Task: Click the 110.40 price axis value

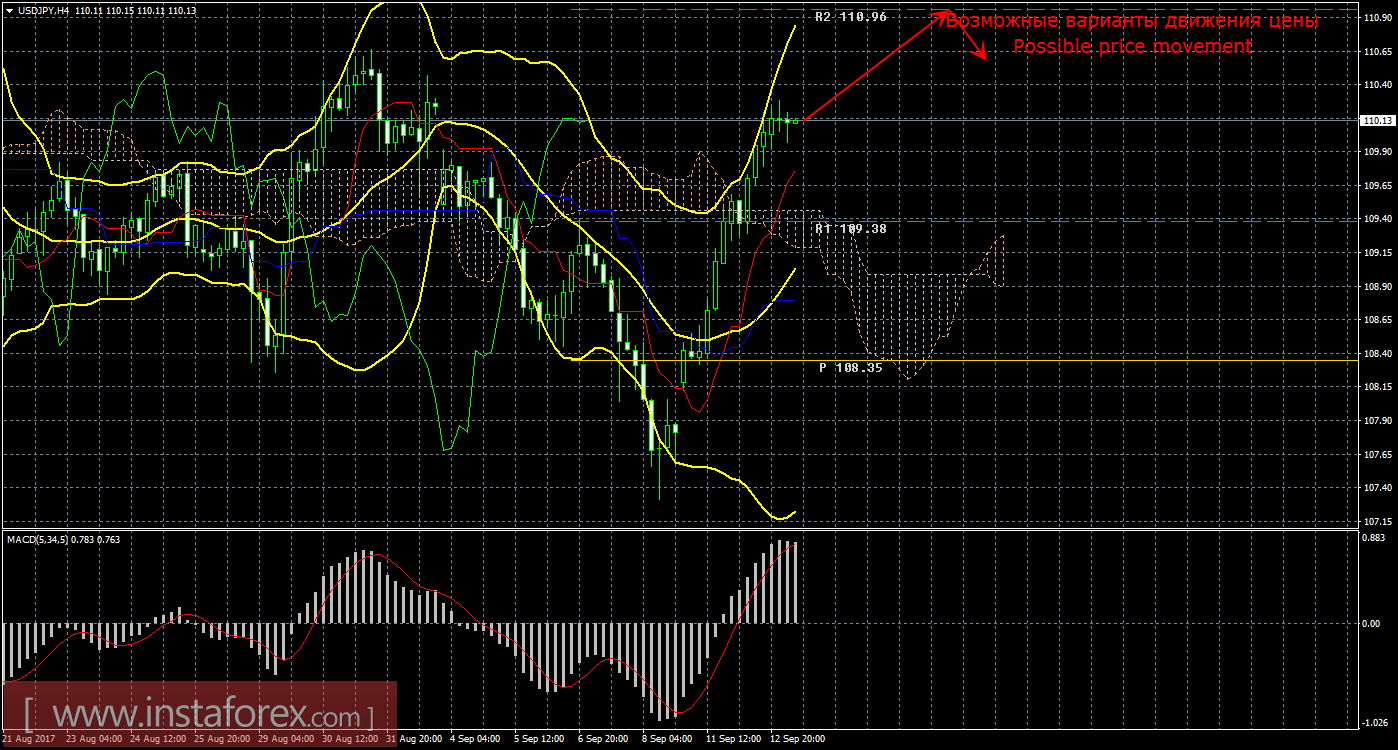Action: click(x=1378, y=85)
